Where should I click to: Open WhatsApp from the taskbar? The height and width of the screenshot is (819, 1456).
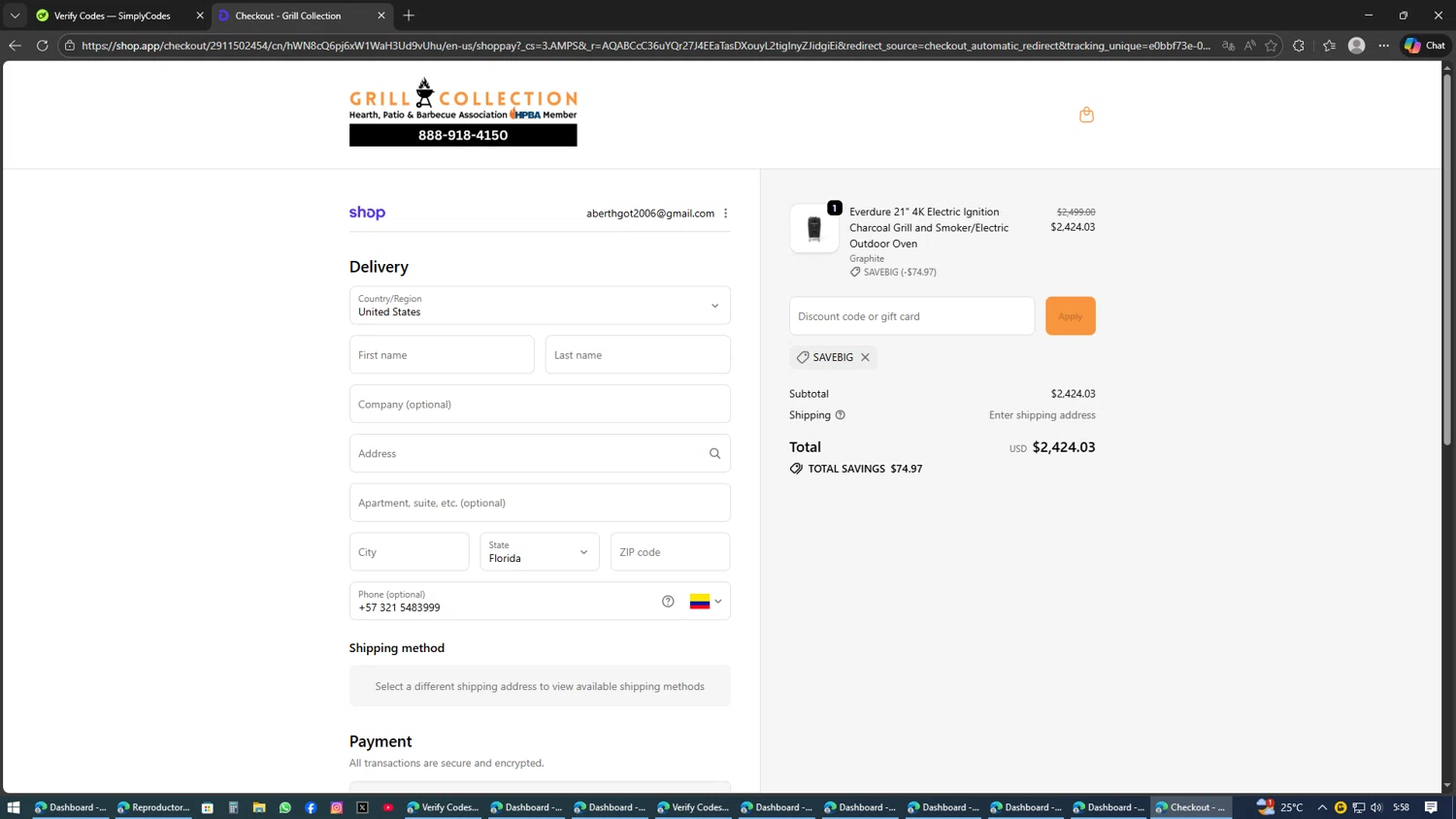285,807
